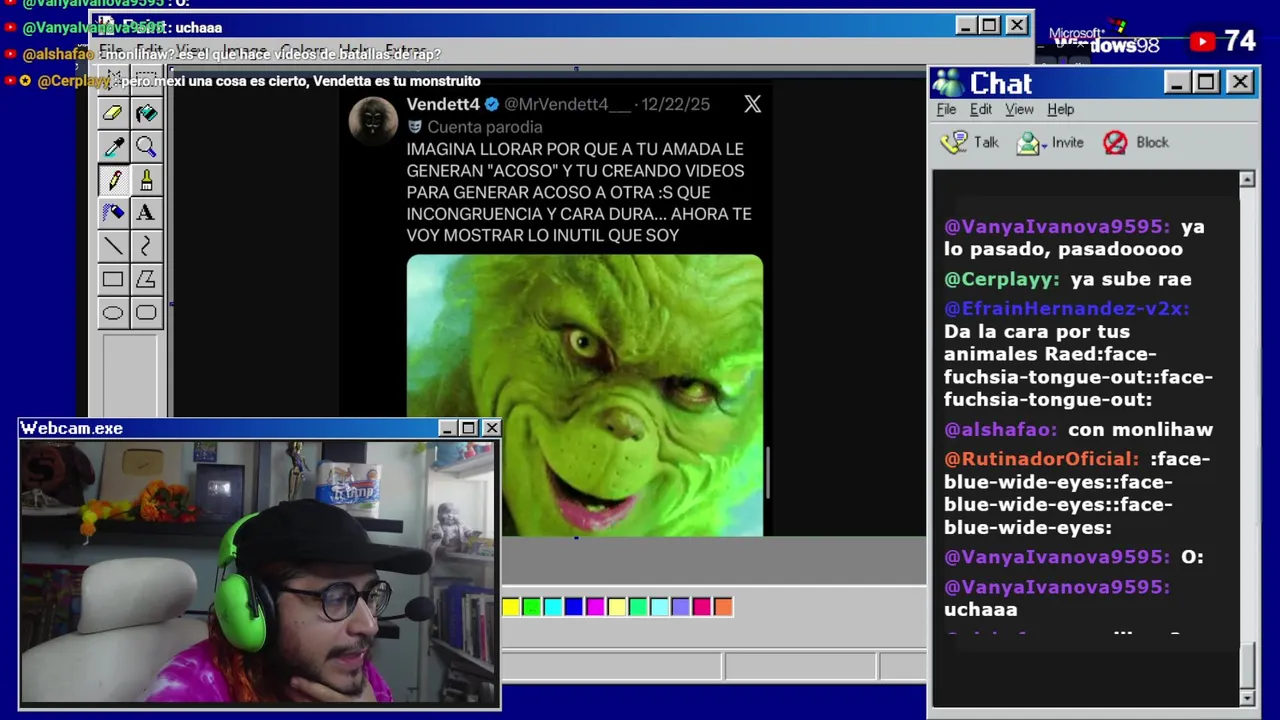Select the straight Line tool

(x=112, y=246)
